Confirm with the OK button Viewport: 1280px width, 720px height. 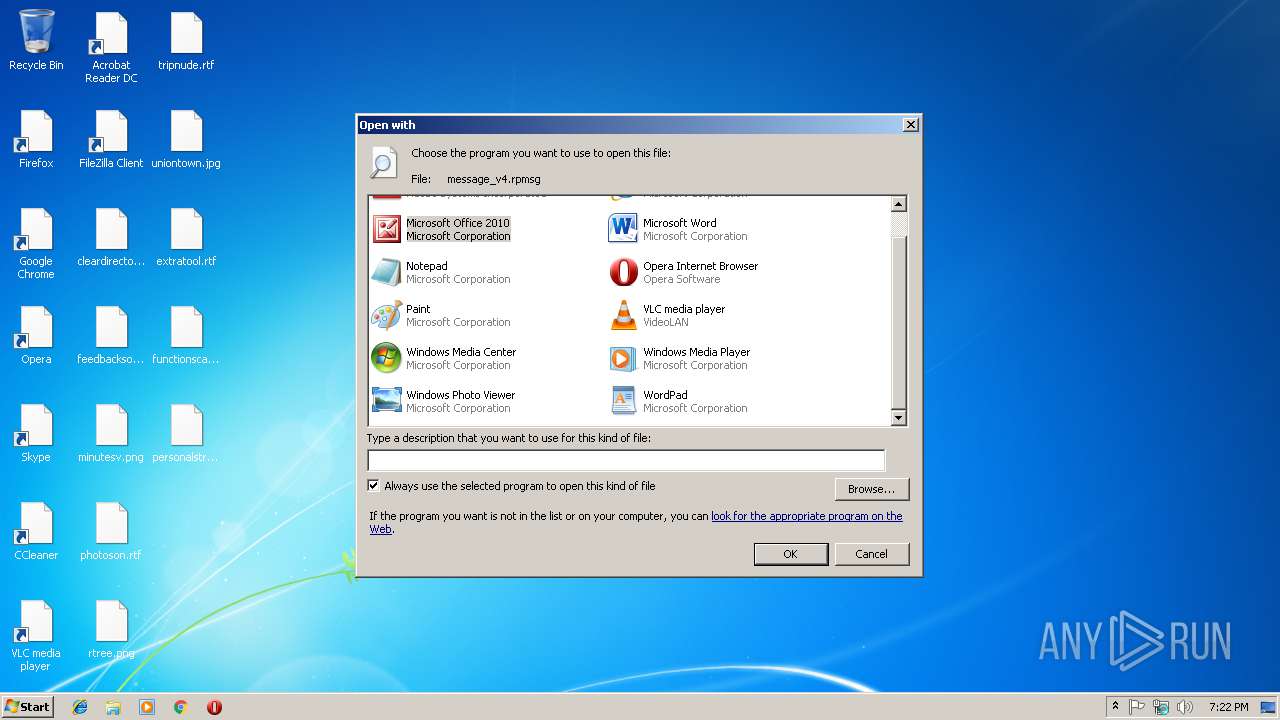click(x=790, y=554)
